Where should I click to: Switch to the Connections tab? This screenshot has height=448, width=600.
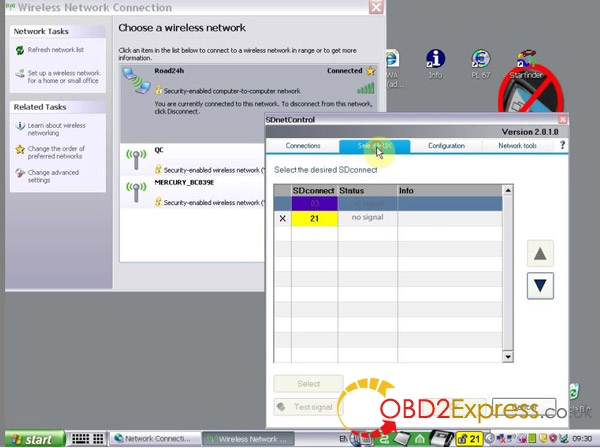303,146
